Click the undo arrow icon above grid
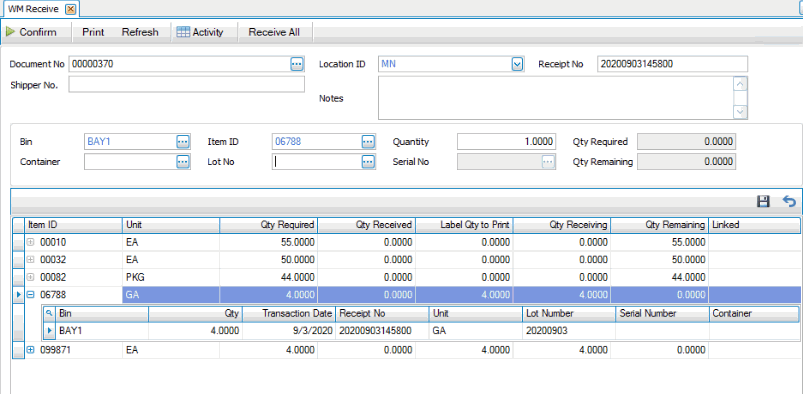 click(789, 201)
